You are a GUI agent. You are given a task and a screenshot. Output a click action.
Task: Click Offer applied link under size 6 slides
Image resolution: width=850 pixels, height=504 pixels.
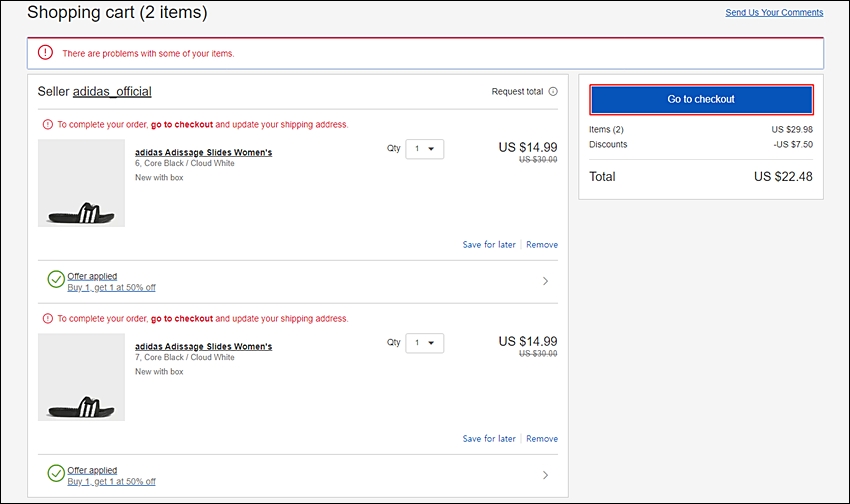[92, 276]
